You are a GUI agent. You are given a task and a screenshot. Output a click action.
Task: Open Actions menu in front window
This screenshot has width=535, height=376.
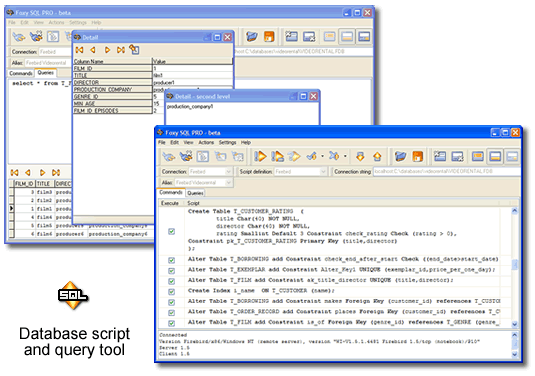(206, 143)
